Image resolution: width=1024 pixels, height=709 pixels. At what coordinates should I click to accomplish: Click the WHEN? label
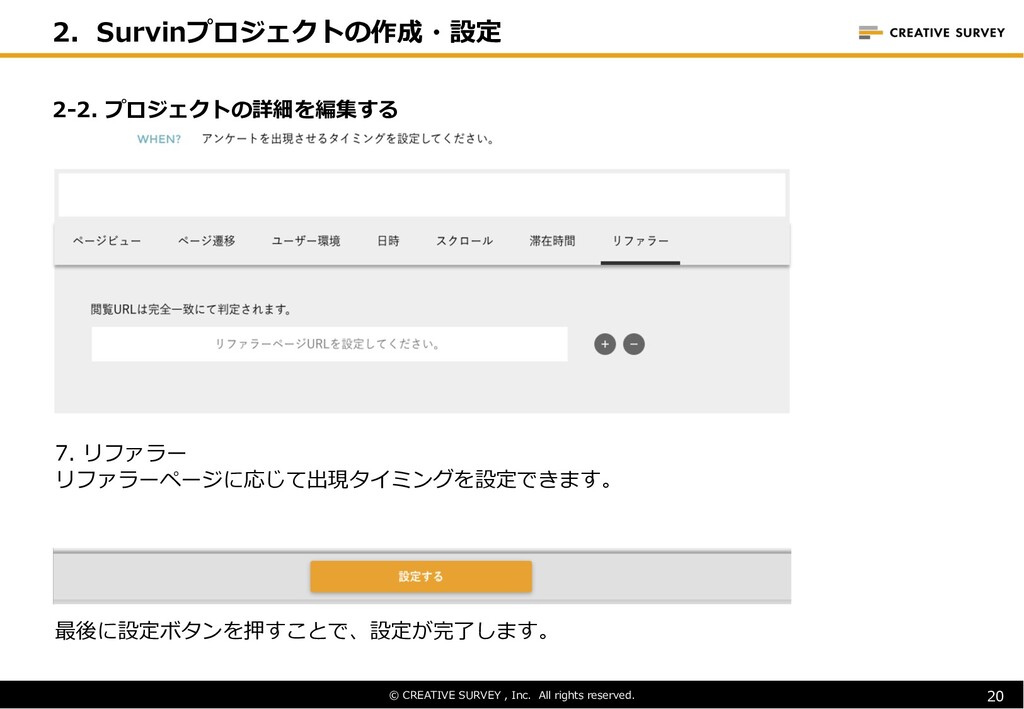[x=159, y=139]
